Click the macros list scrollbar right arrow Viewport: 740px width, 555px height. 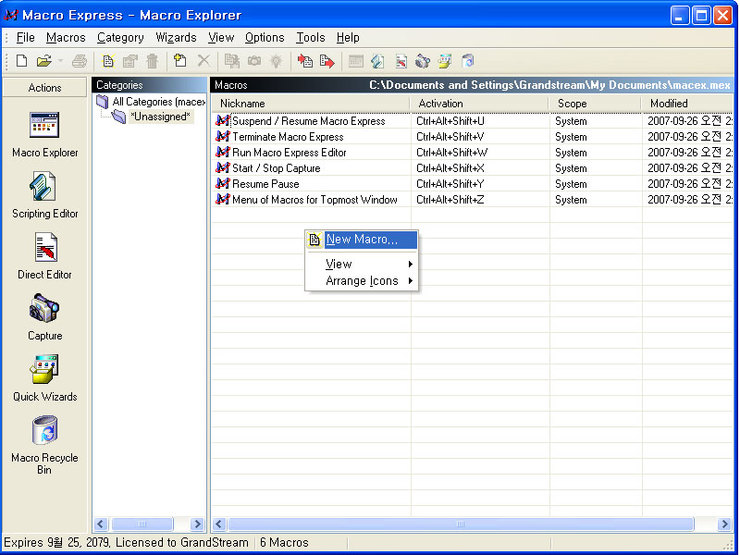724,524
